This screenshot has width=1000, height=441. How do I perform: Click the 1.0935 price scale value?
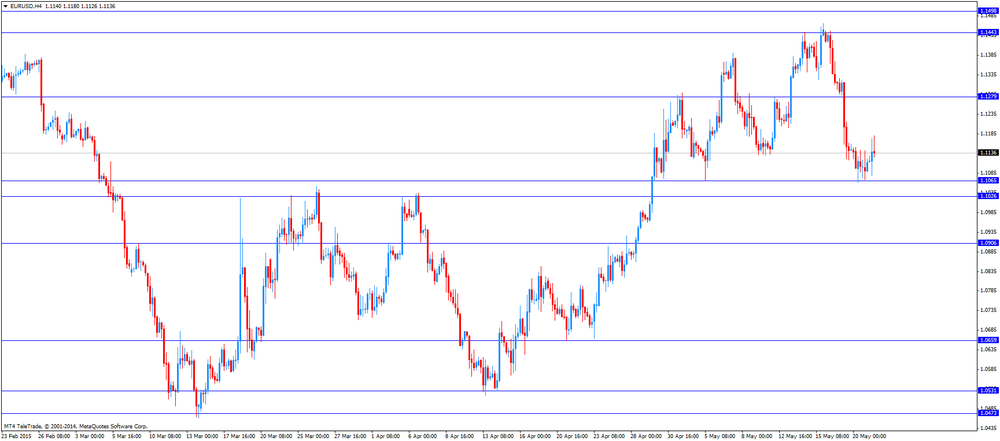click(989, 232)
